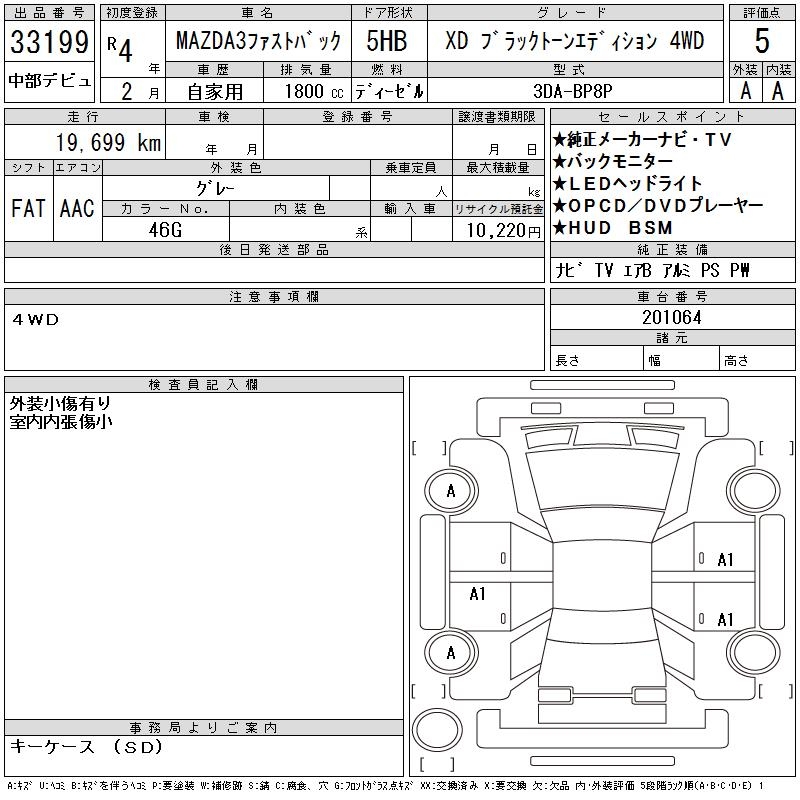Click equipment line ナビ TV エアB アルミ PS PW
Viewport: 800px width, 800px height.
[652, 270]
